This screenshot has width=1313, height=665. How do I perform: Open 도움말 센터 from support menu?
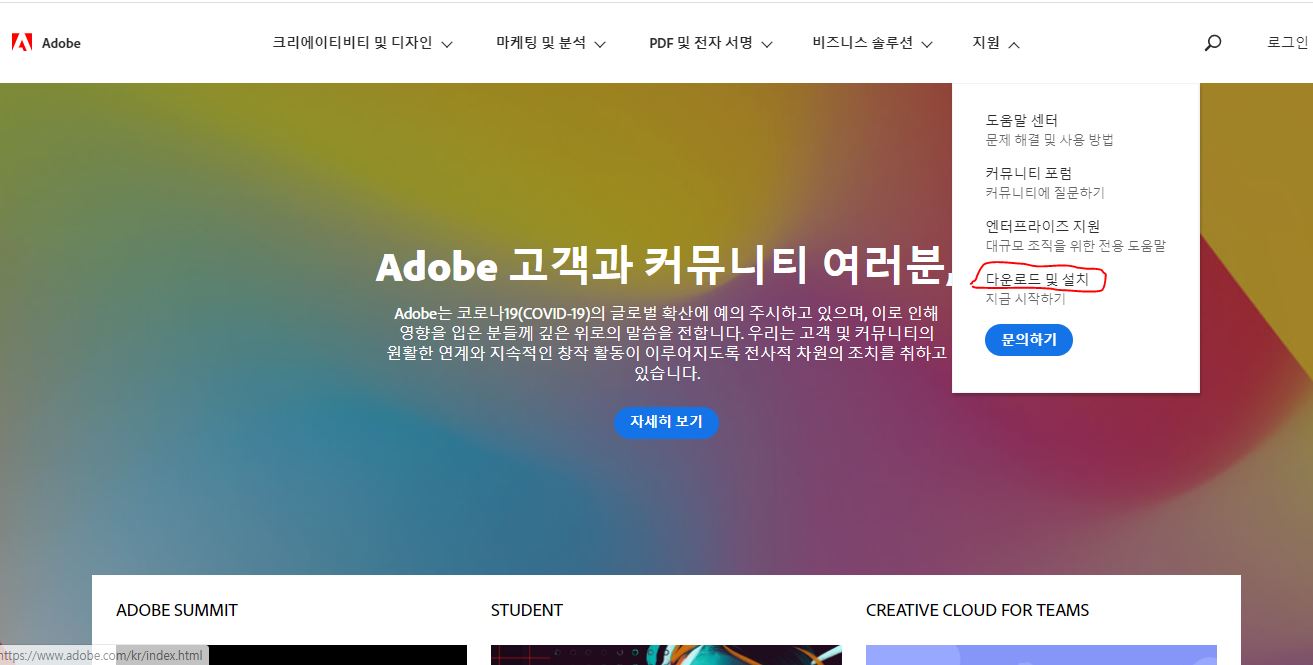pyautogui.click(x=1021, y=120)
